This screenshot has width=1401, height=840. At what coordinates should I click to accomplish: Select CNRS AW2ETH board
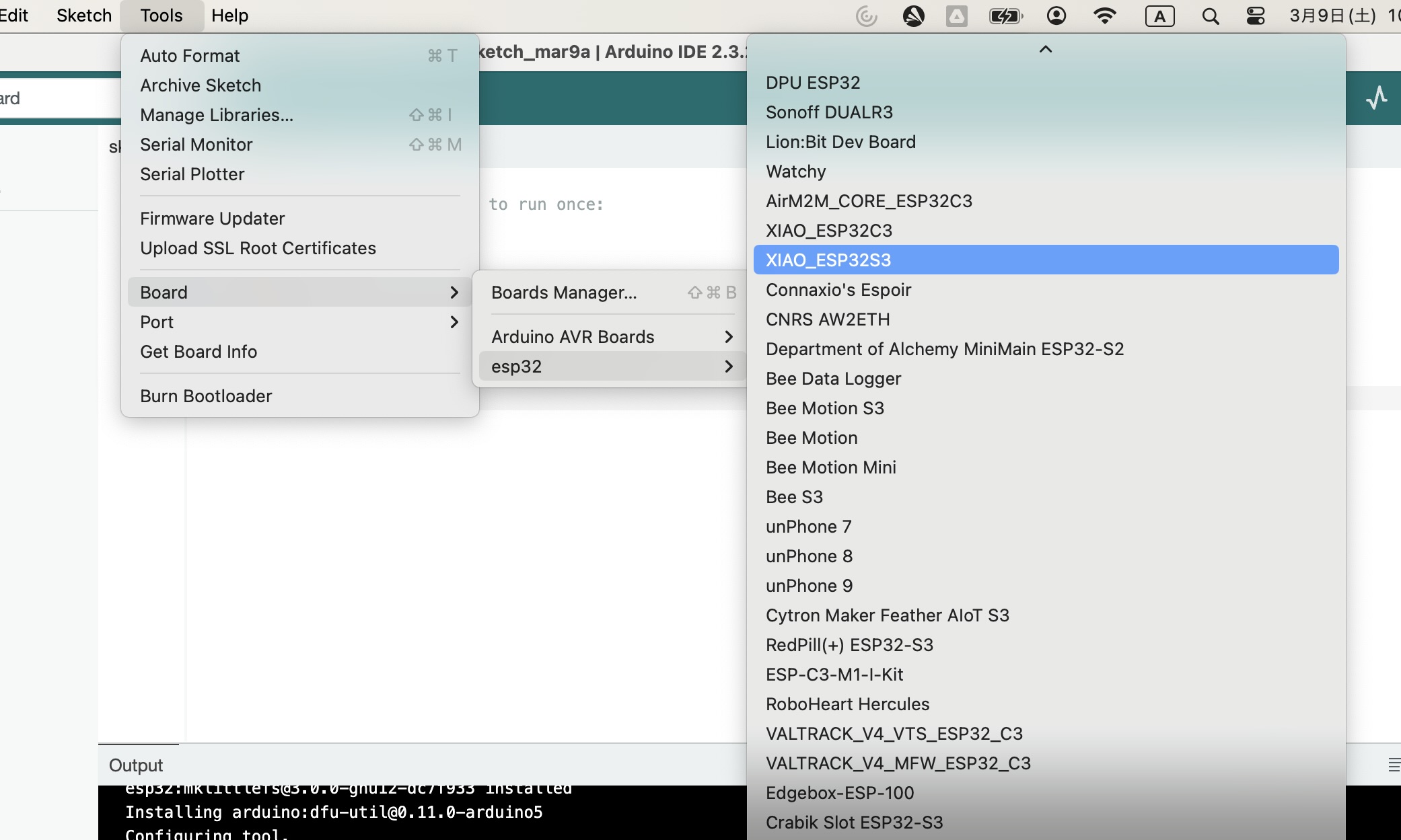click(1046, 319)
